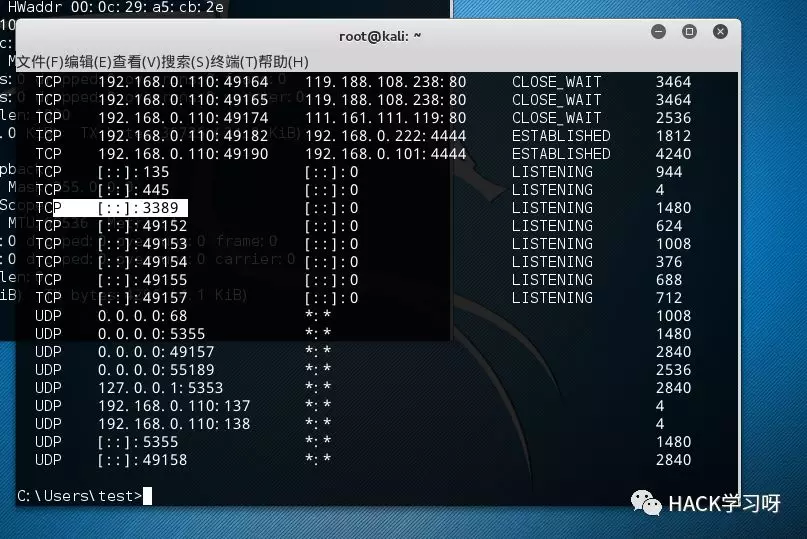Click the [::]:49154 listening entry
The height and width of the screenshot is (539, 807).
point(143,262)
